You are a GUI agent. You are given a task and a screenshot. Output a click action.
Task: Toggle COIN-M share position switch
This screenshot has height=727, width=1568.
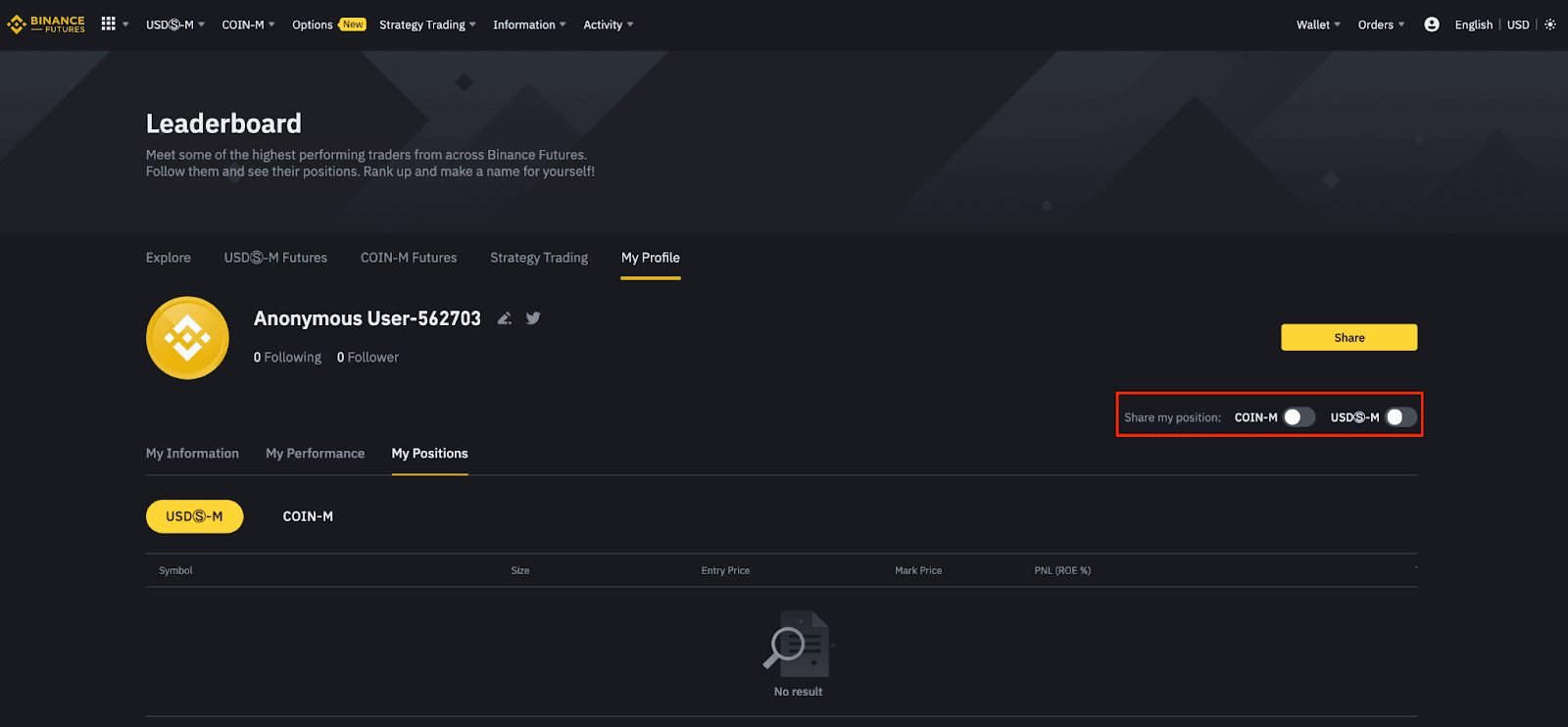(1299, 417)
